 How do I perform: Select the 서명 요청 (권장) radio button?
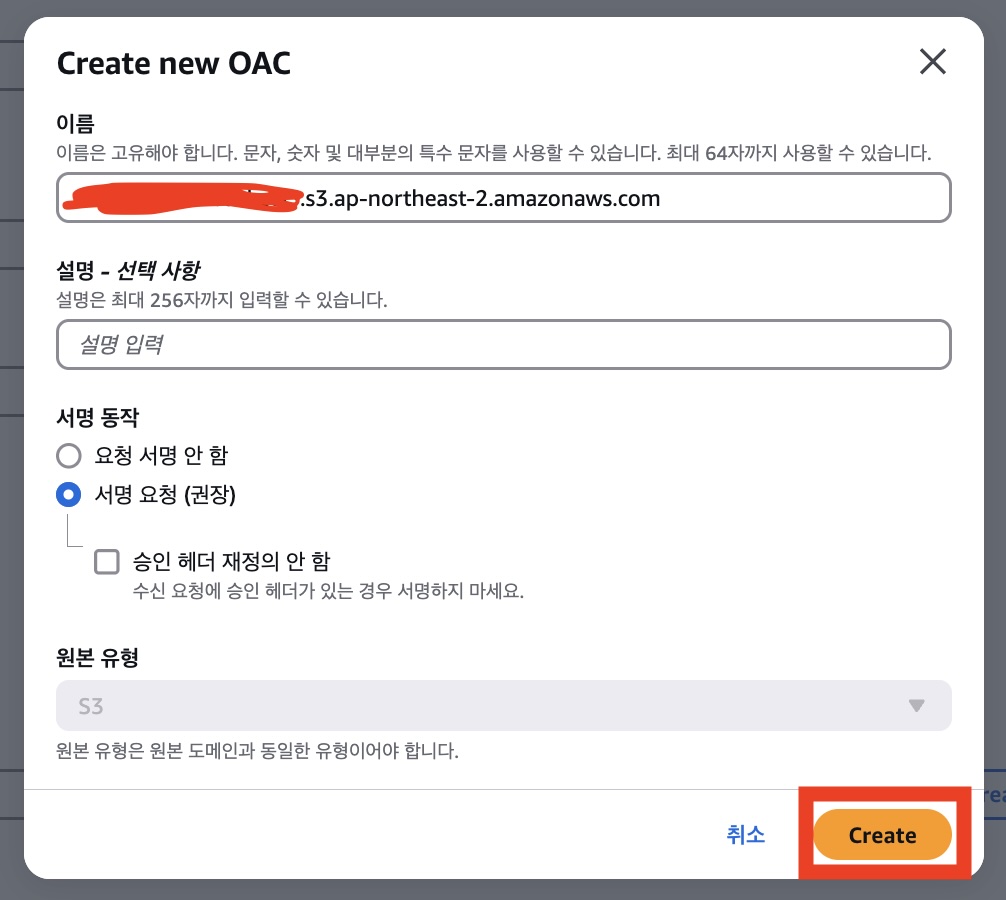tap(69, 495)
